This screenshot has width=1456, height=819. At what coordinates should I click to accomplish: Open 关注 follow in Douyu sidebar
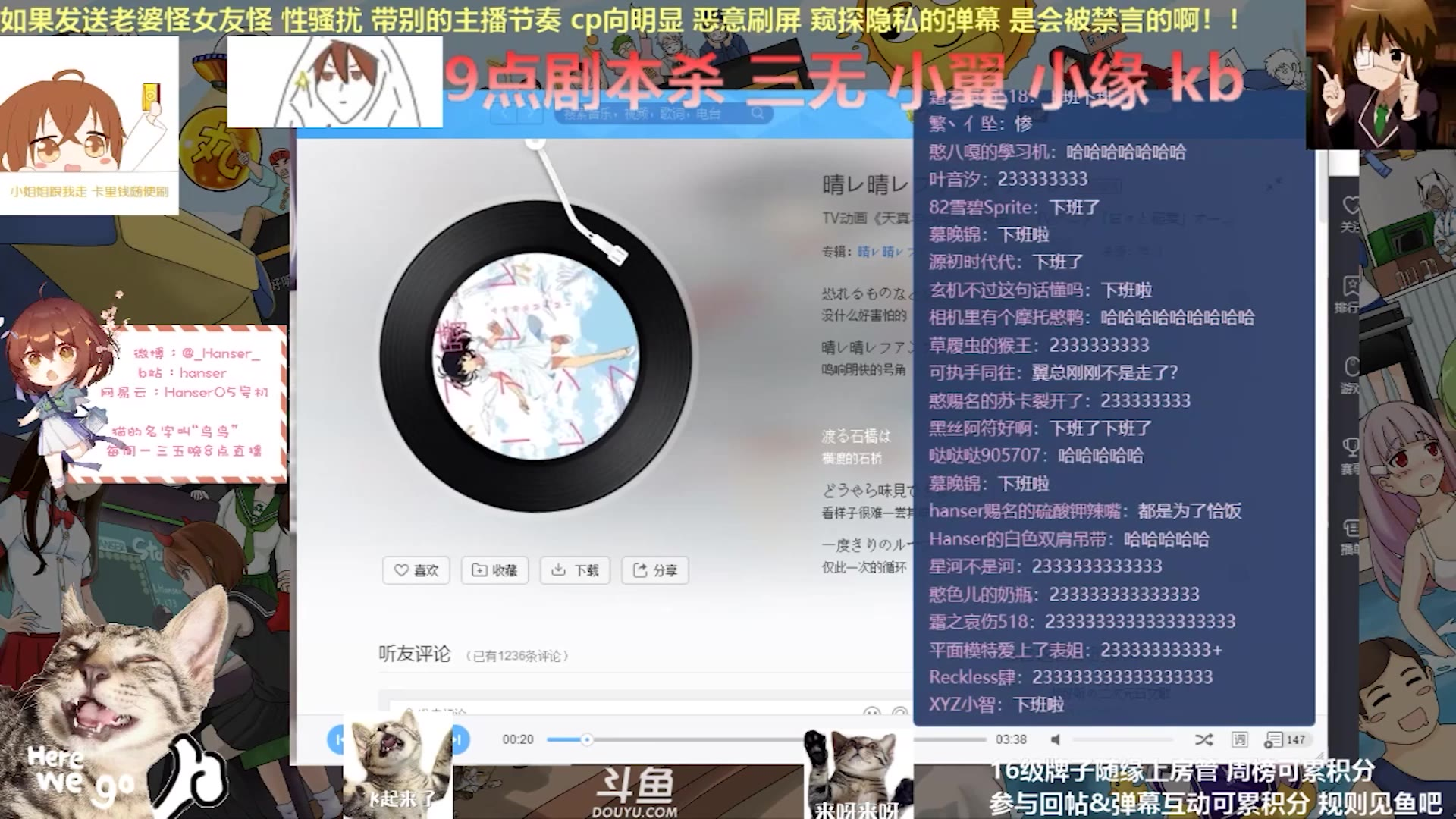1350,214
